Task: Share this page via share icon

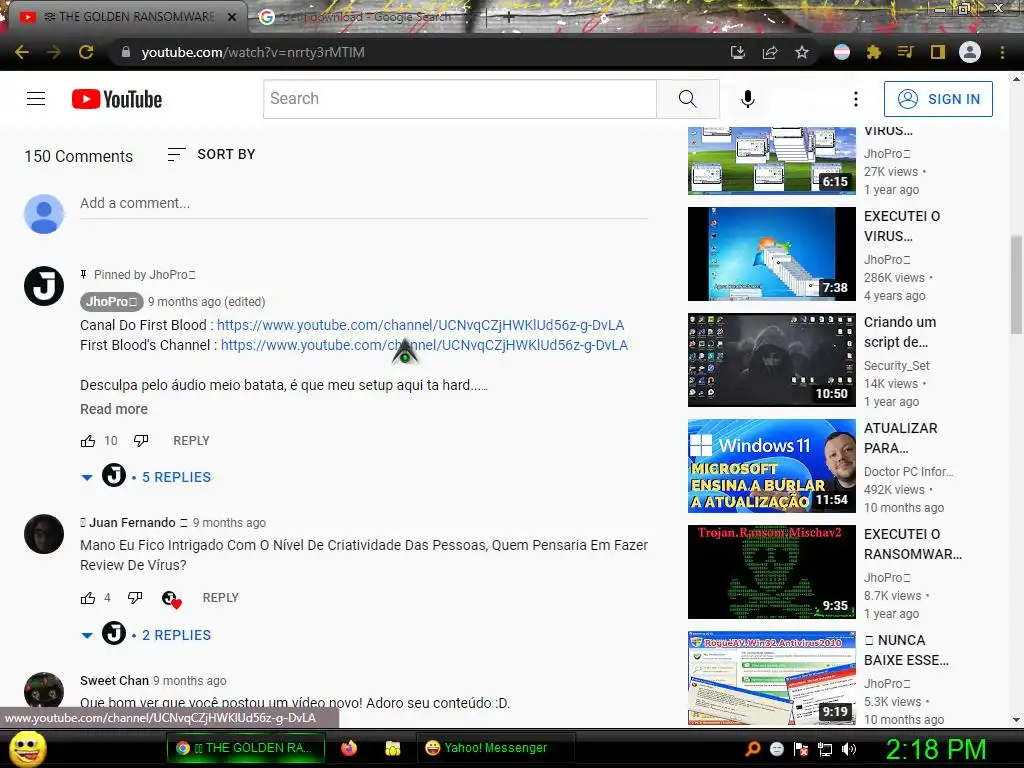Action: coord(770,52)
